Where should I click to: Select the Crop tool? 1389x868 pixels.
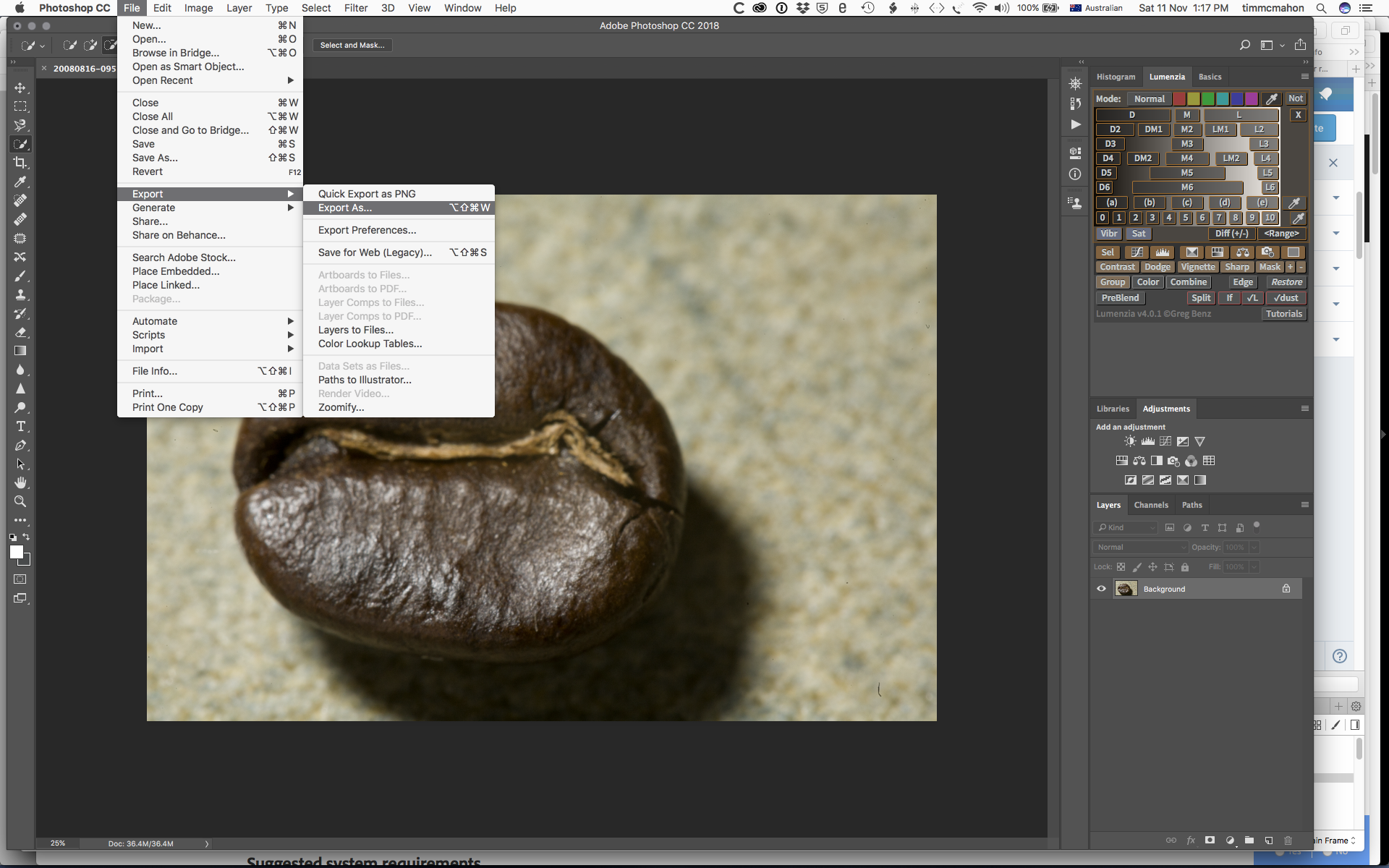20,163
